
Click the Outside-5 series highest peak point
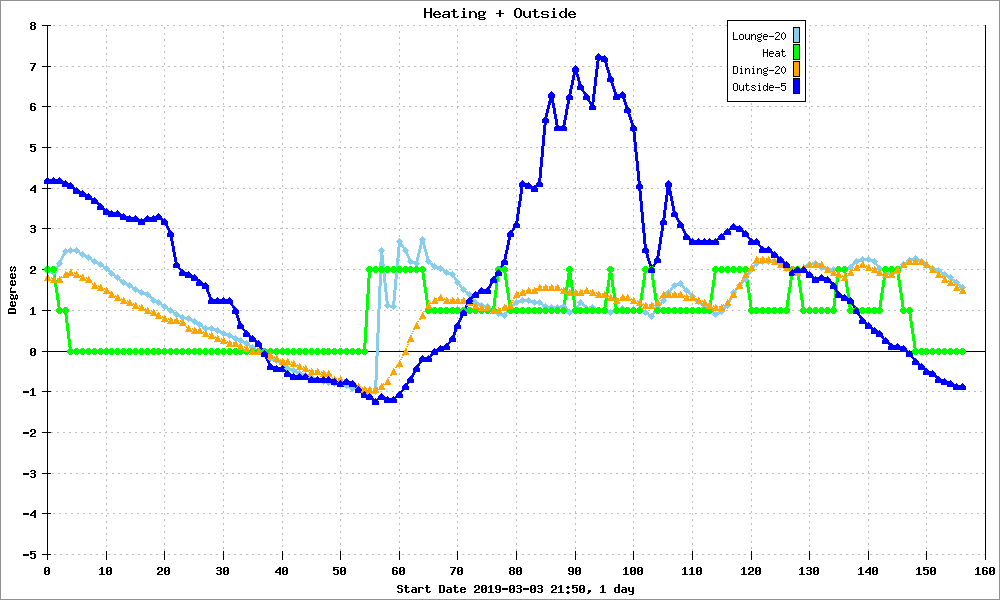click(x=598, y=57)
